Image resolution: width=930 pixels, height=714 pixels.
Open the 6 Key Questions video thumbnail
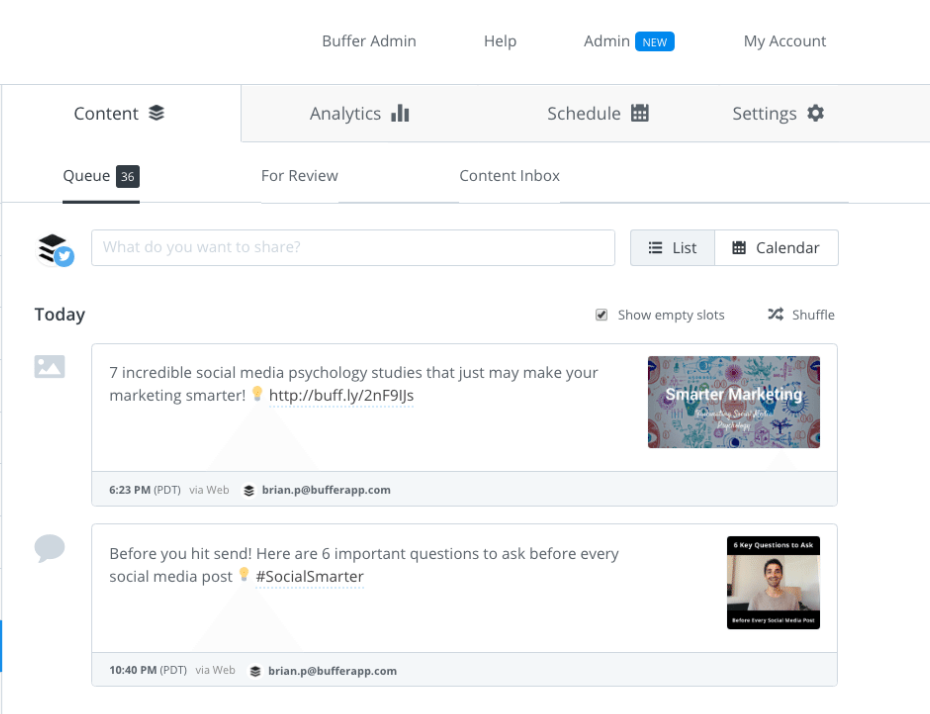[x=773, y=582]
